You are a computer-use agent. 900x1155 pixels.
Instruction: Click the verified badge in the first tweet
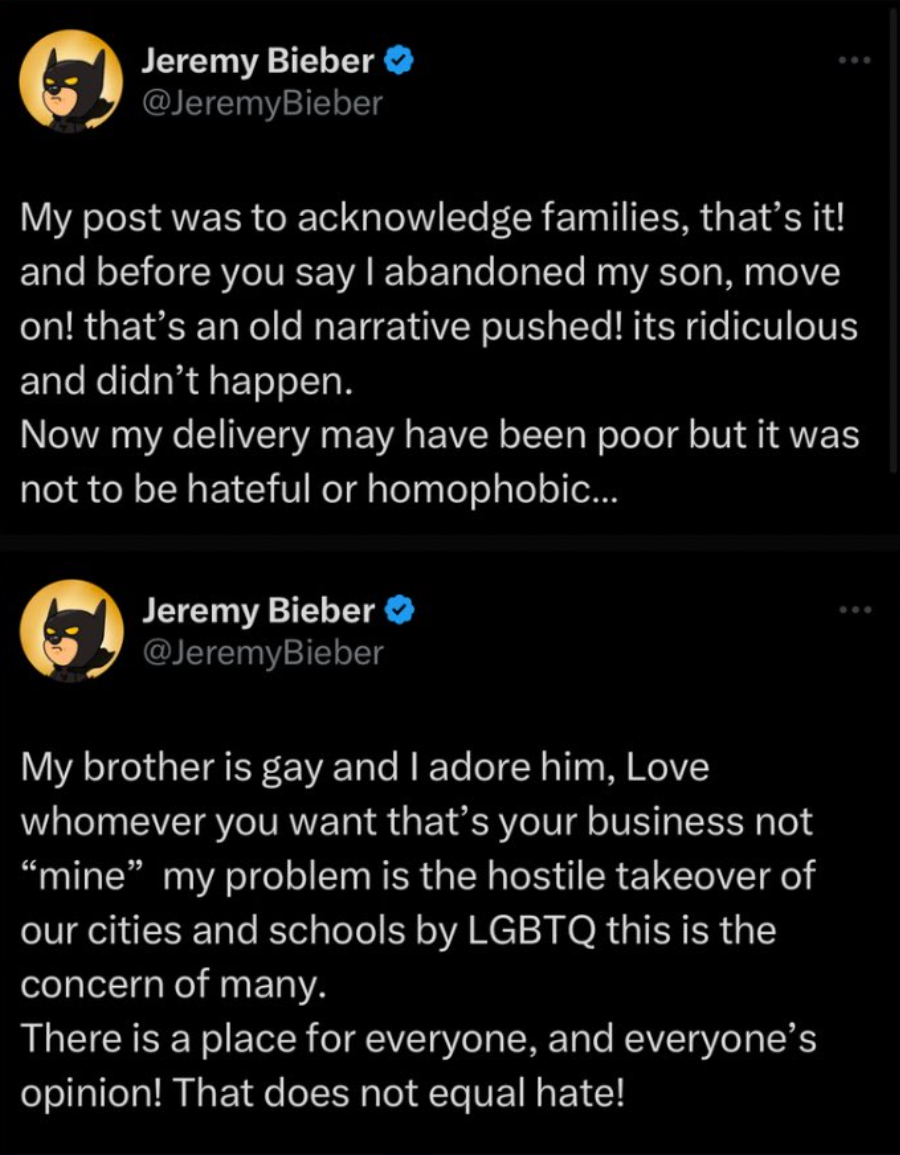point(400,63)
